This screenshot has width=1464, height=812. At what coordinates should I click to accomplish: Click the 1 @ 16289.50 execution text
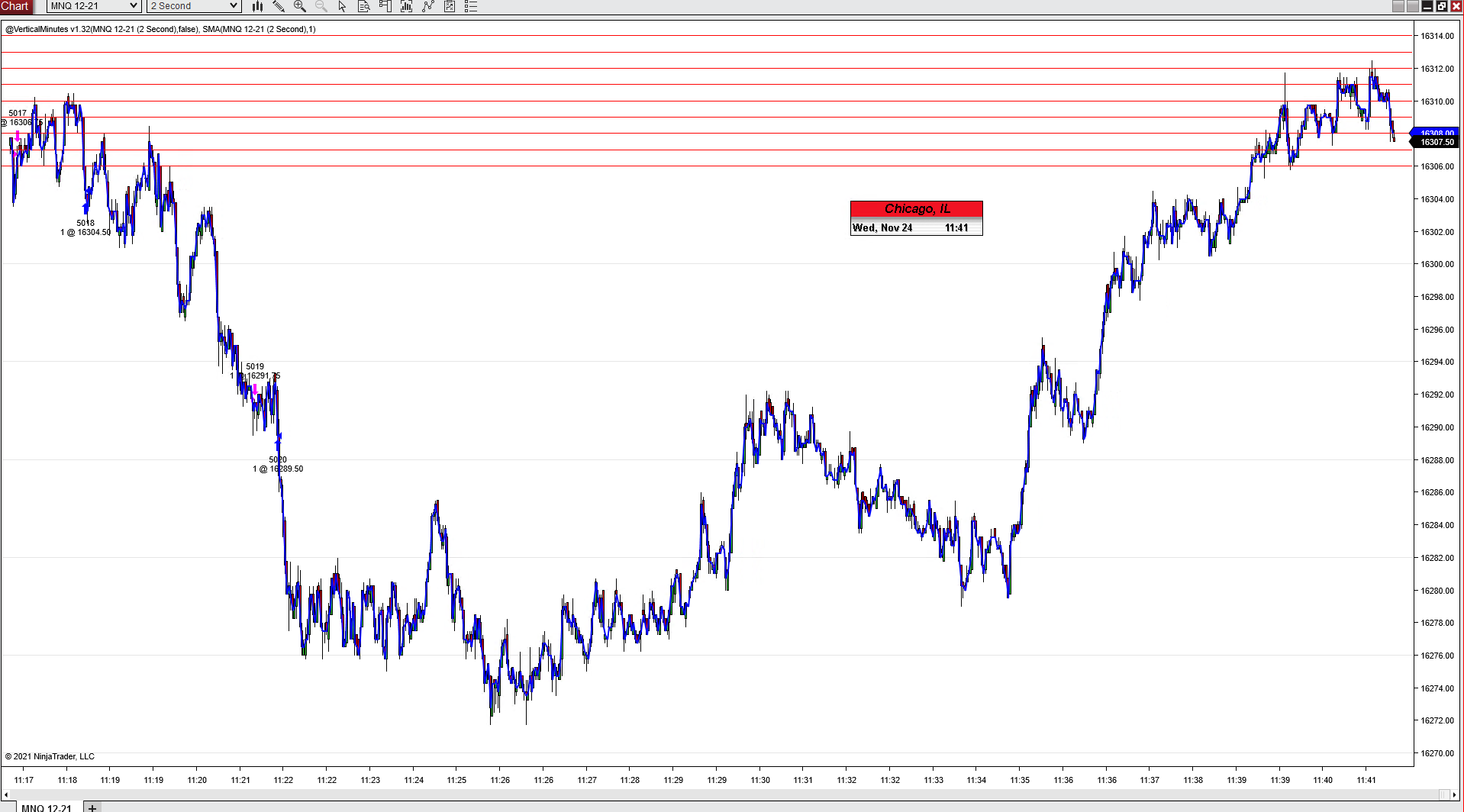[278, 469]
